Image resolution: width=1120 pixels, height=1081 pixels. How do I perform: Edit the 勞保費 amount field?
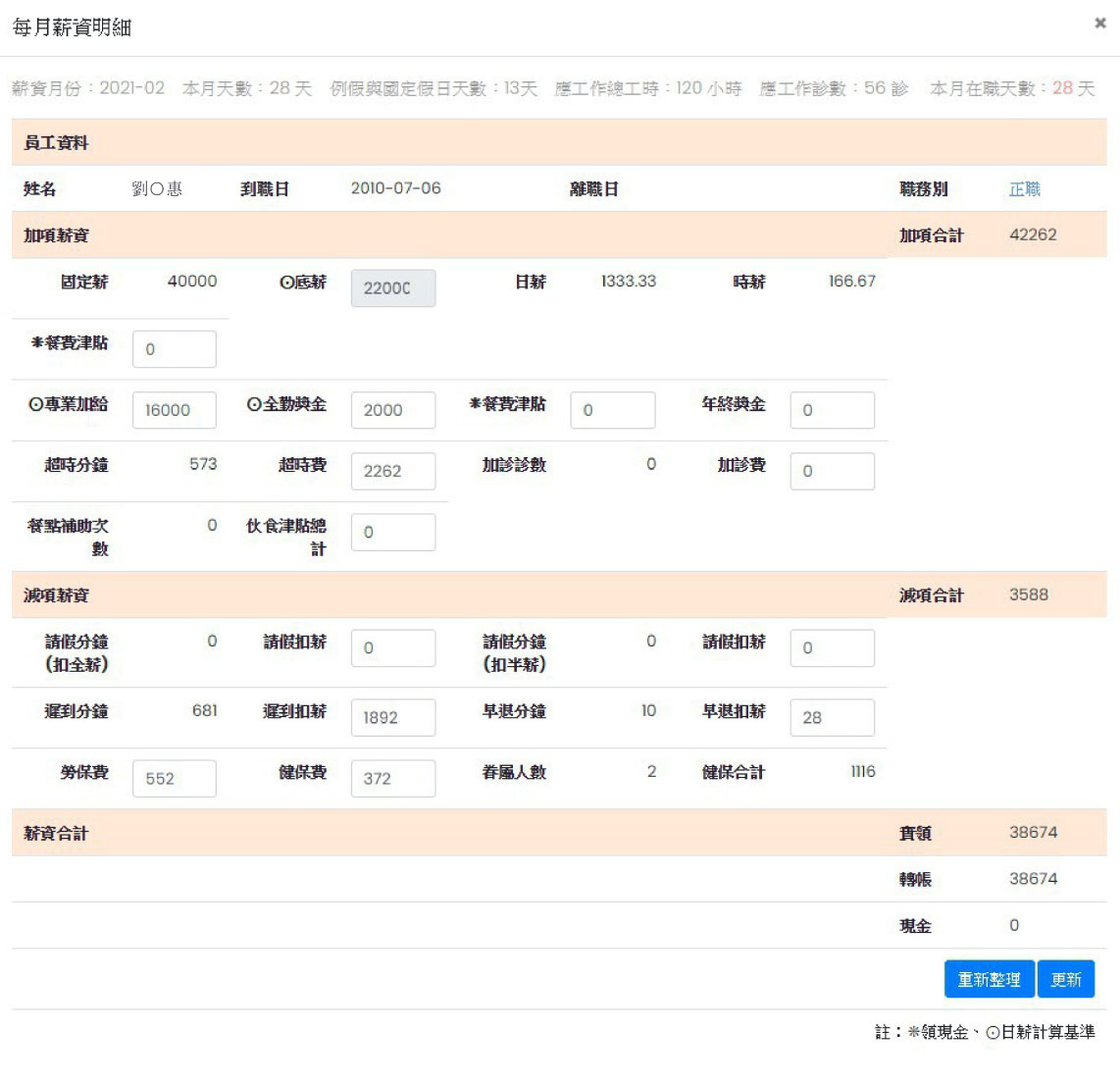point(174,779)
